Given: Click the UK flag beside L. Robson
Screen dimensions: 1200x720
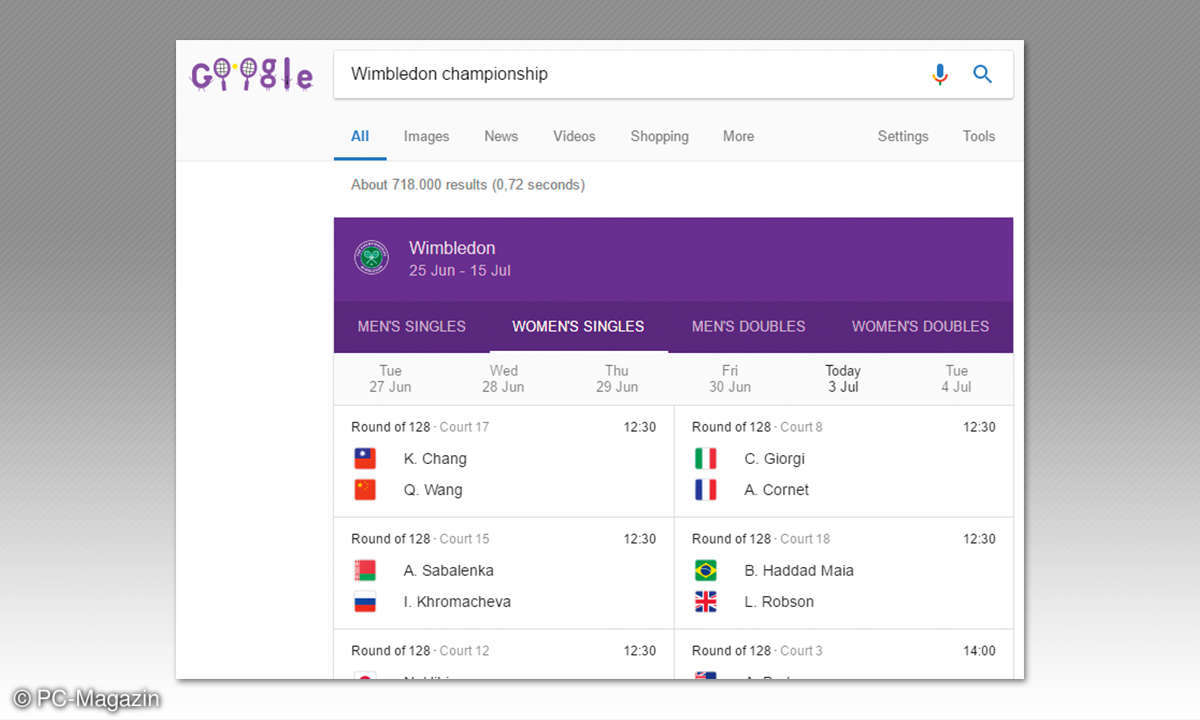Looking at the screenshot, I should pos(706,602).
